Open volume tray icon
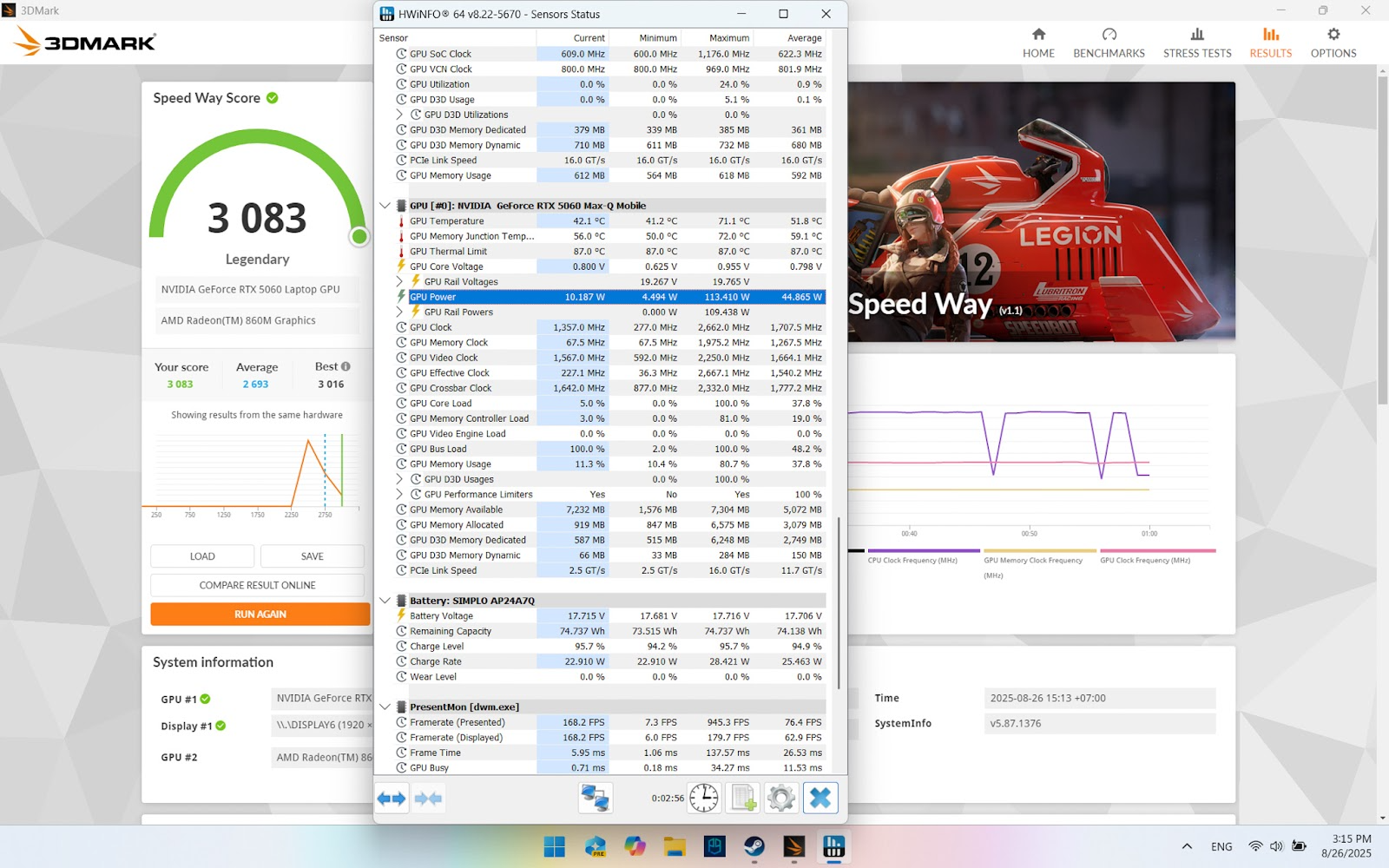 click(1276, 846)
